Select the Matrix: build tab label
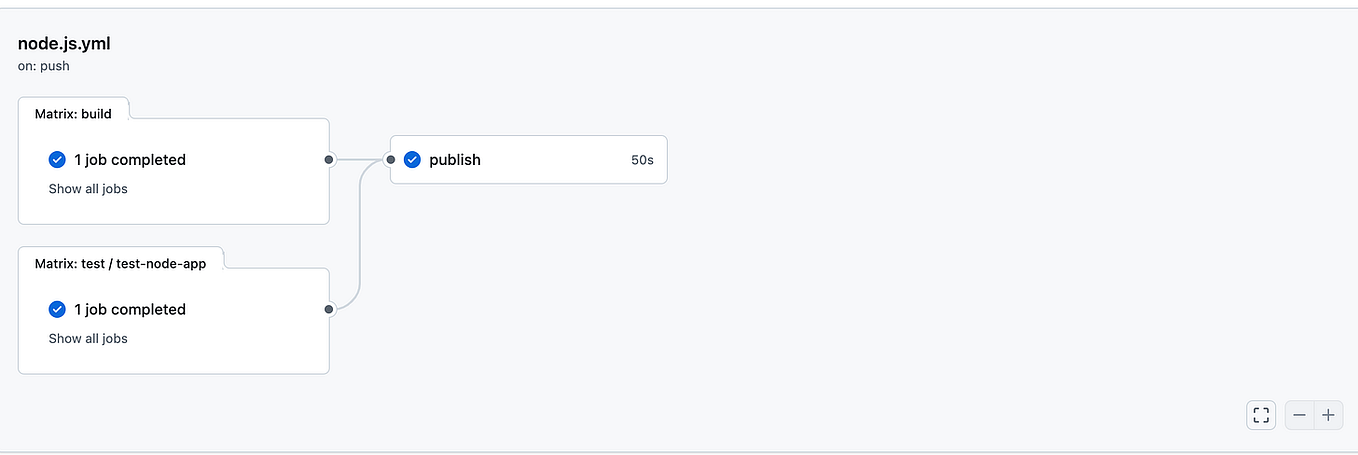The height and width of the screenshot is (455, 1358). pos(73,114)
